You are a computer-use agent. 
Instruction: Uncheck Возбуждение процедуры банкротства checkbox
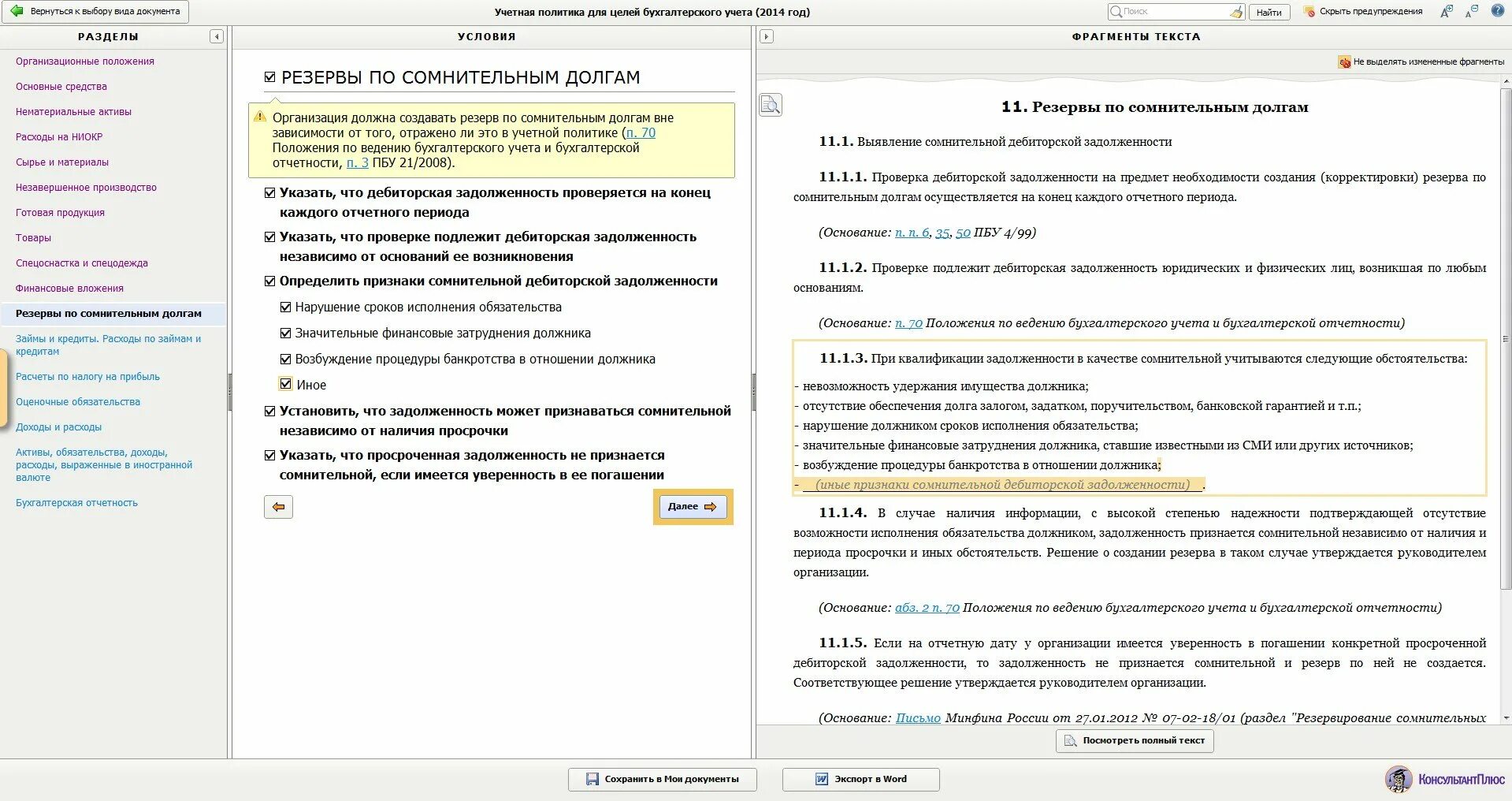[286, 360]
